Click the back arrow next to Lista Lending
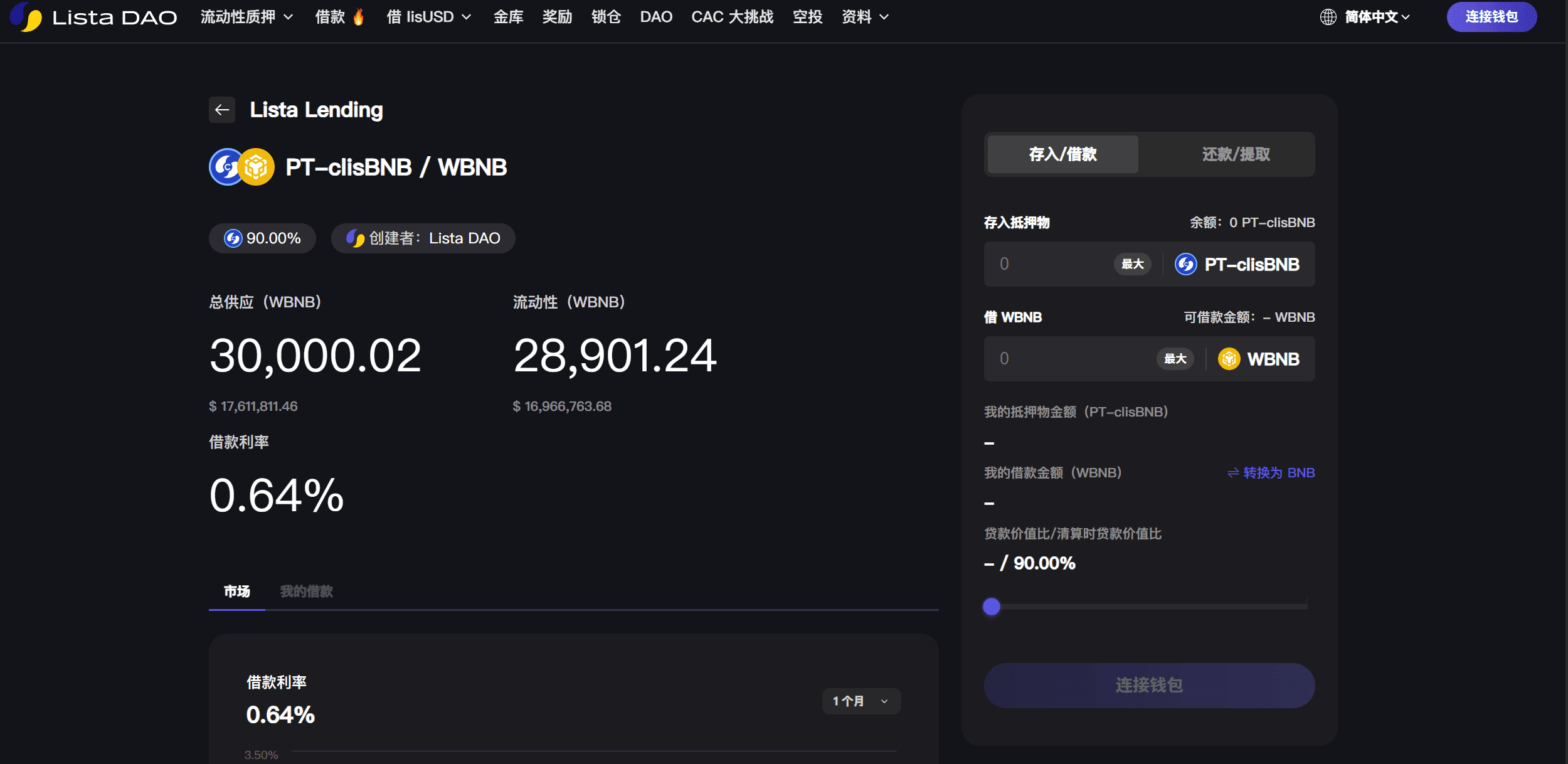 pos(222,110)
